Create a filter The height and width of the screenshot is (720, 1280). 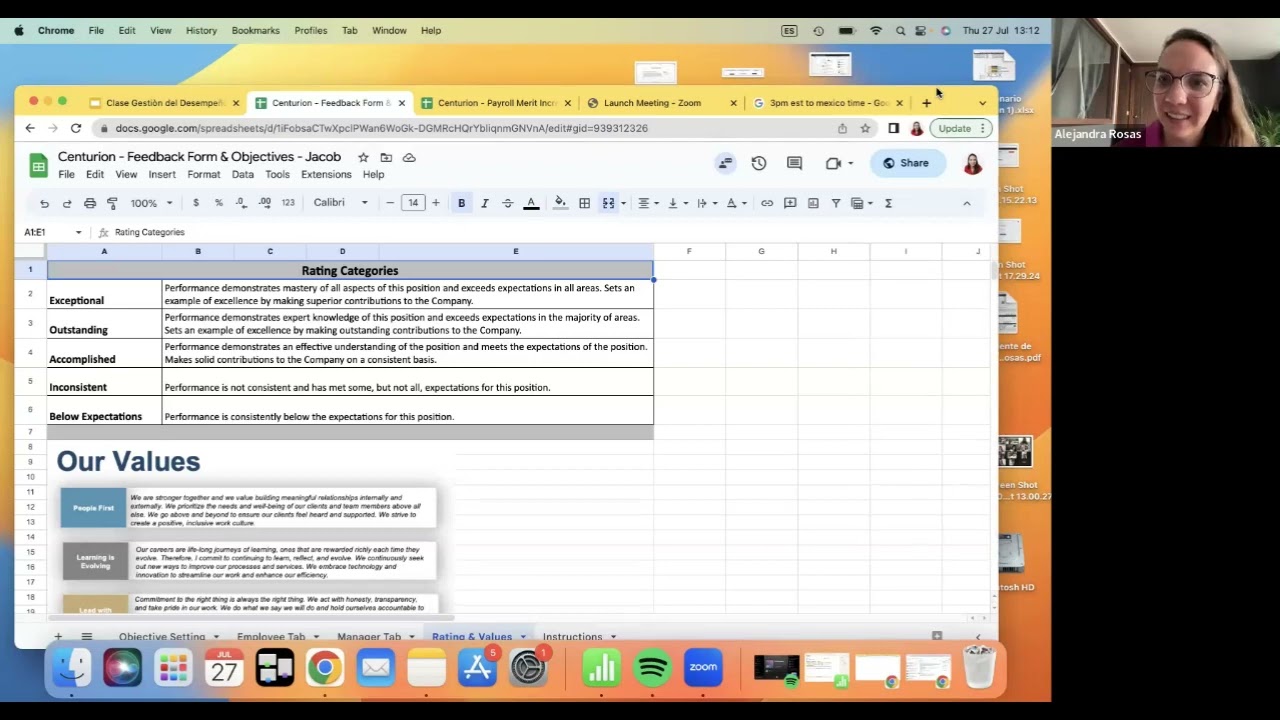click(836, 203)
